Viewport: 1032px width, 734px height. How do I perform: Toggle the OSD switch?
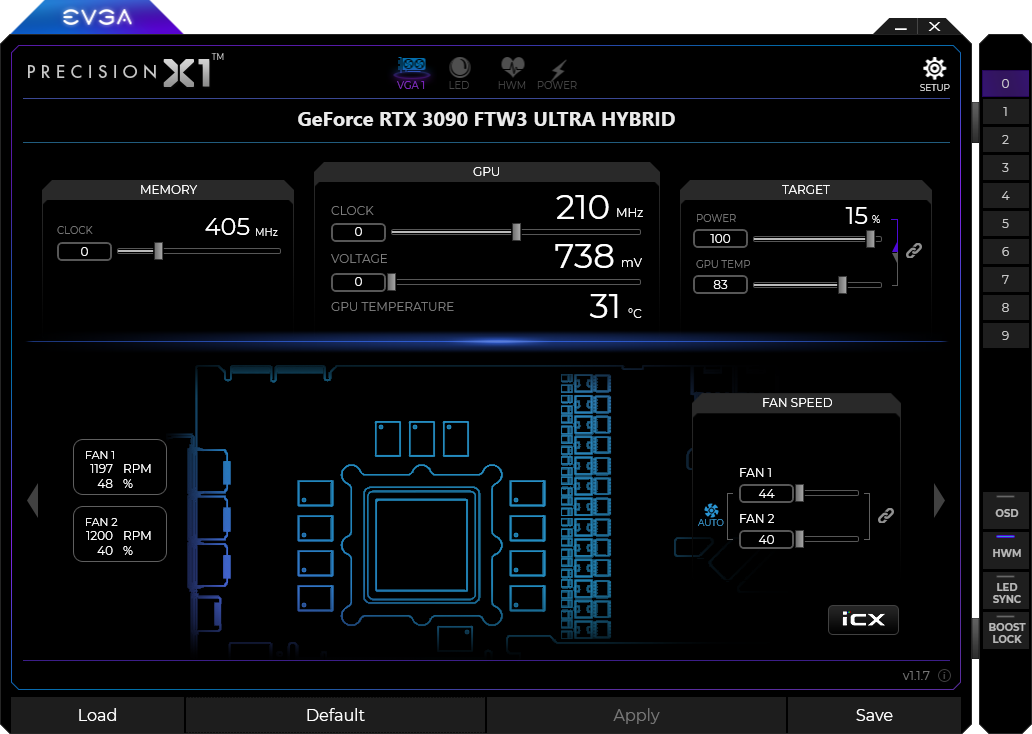1006,509
